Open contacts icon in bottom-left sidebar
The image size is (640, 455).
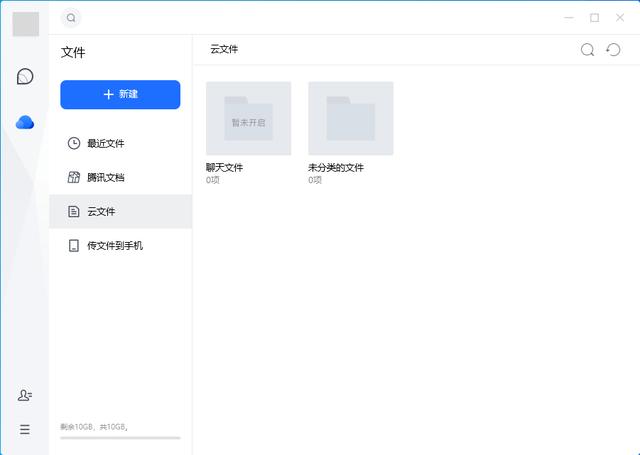(x=25, y=396)
